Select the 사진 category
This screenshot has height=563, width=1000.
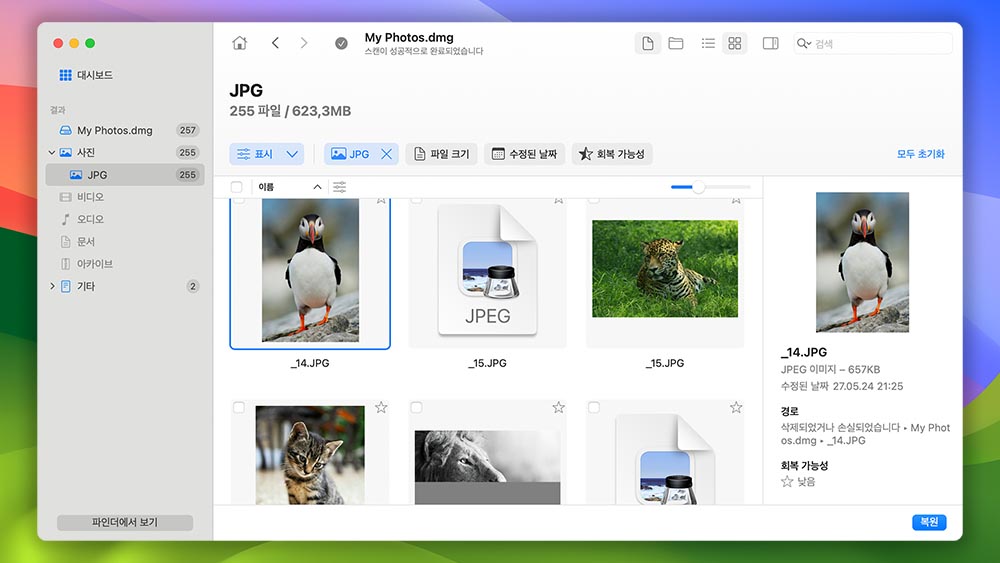(125, 152)
